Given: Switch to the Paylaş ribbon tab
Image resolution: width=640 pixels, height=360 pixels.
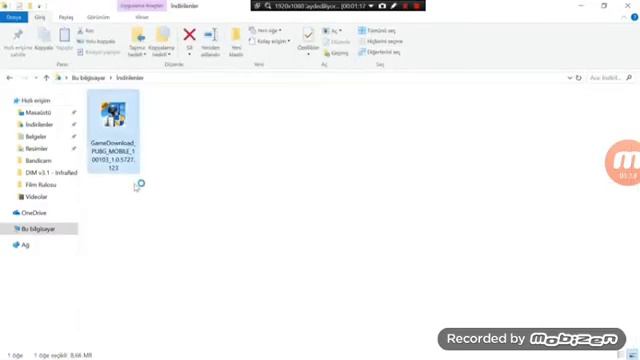Looking at the screenshot, I should tap(66, 17).
